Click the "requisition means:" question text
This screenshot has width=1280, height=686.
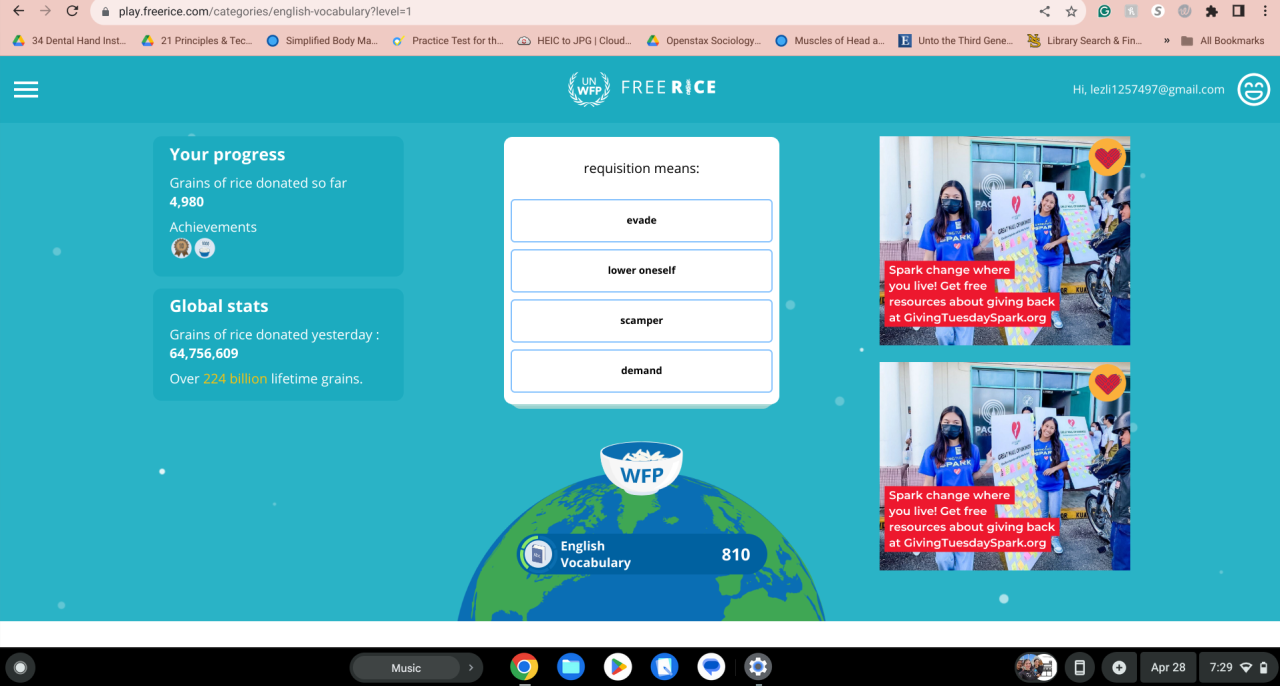tap(641, 168)
